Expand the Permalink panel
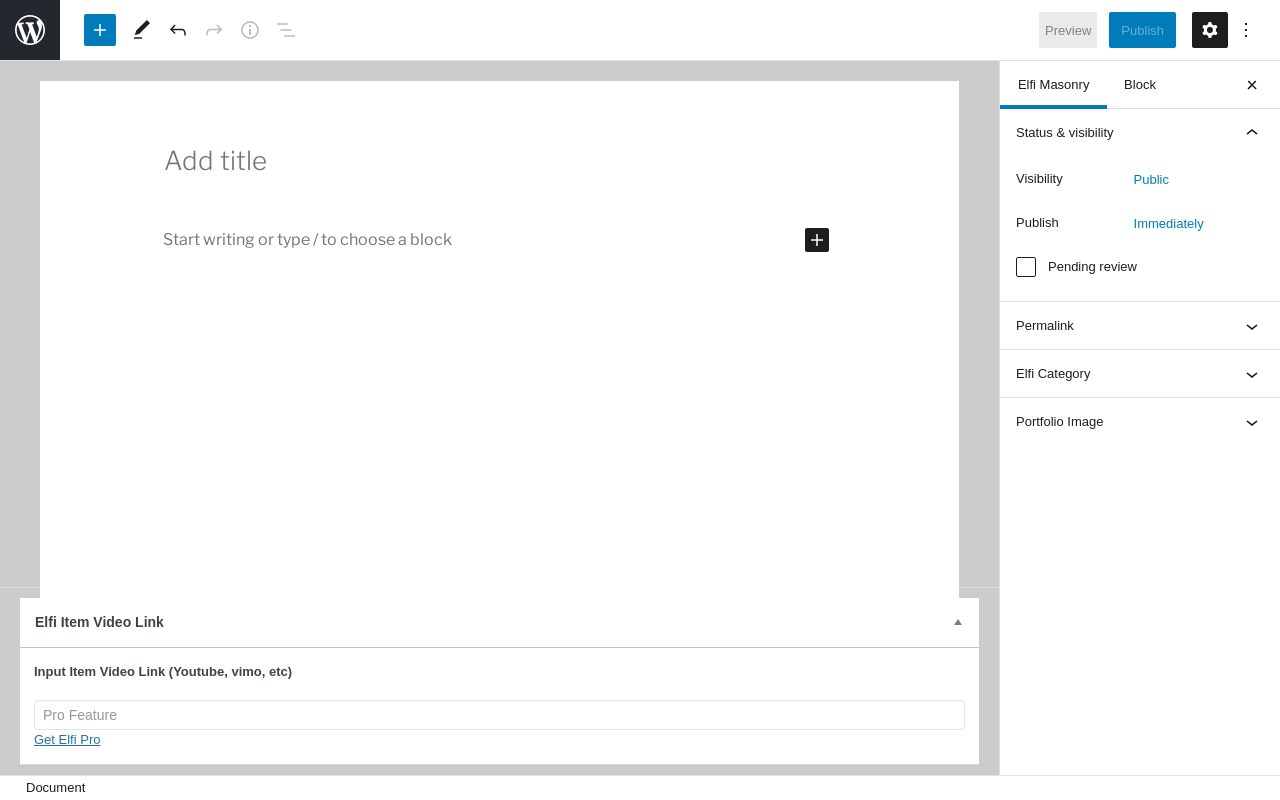Screen dimensions: 1280x800 1140,326
